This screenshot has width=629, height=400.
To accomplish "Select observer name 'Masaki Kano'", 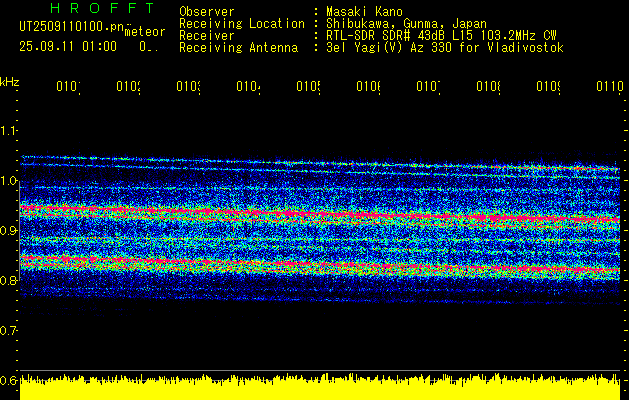I will [x=364, y=12].
